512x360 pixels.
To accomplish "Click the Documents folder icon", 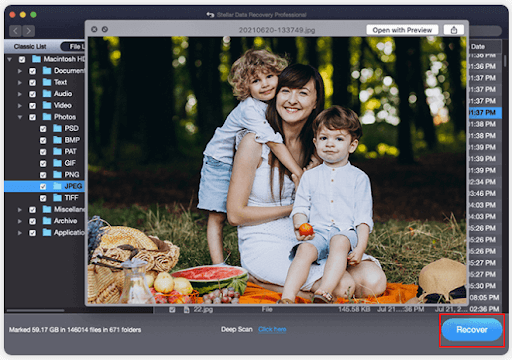I will (47, 70).
